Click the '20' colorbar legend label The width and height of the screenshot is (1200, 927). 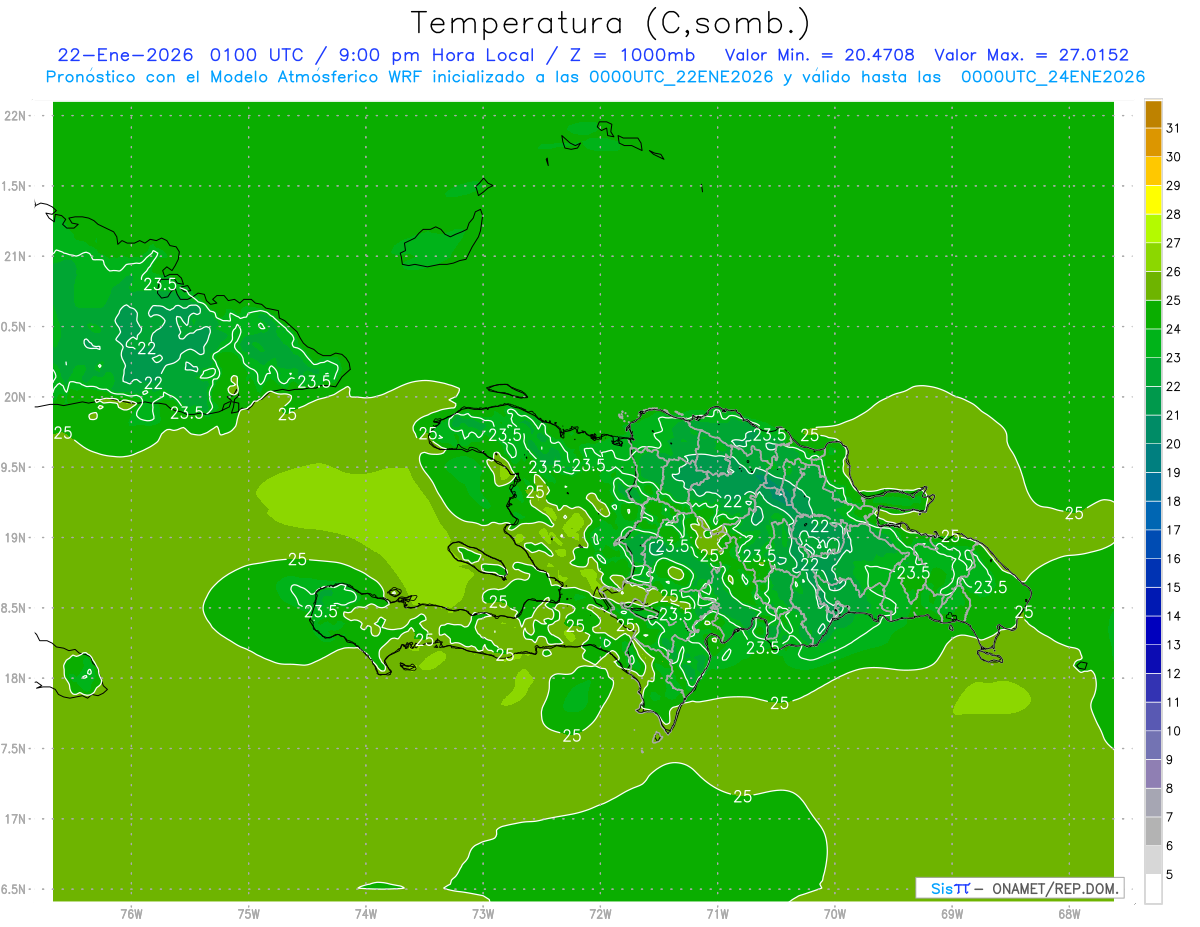1174,444
